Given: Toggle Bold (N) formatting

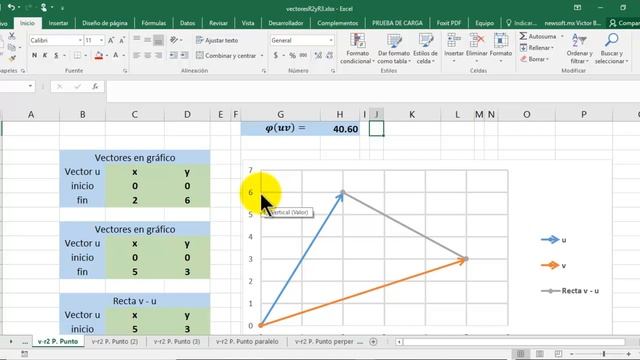Looking at the screenshot, I should pyautogui.click(x=34, y=56).
